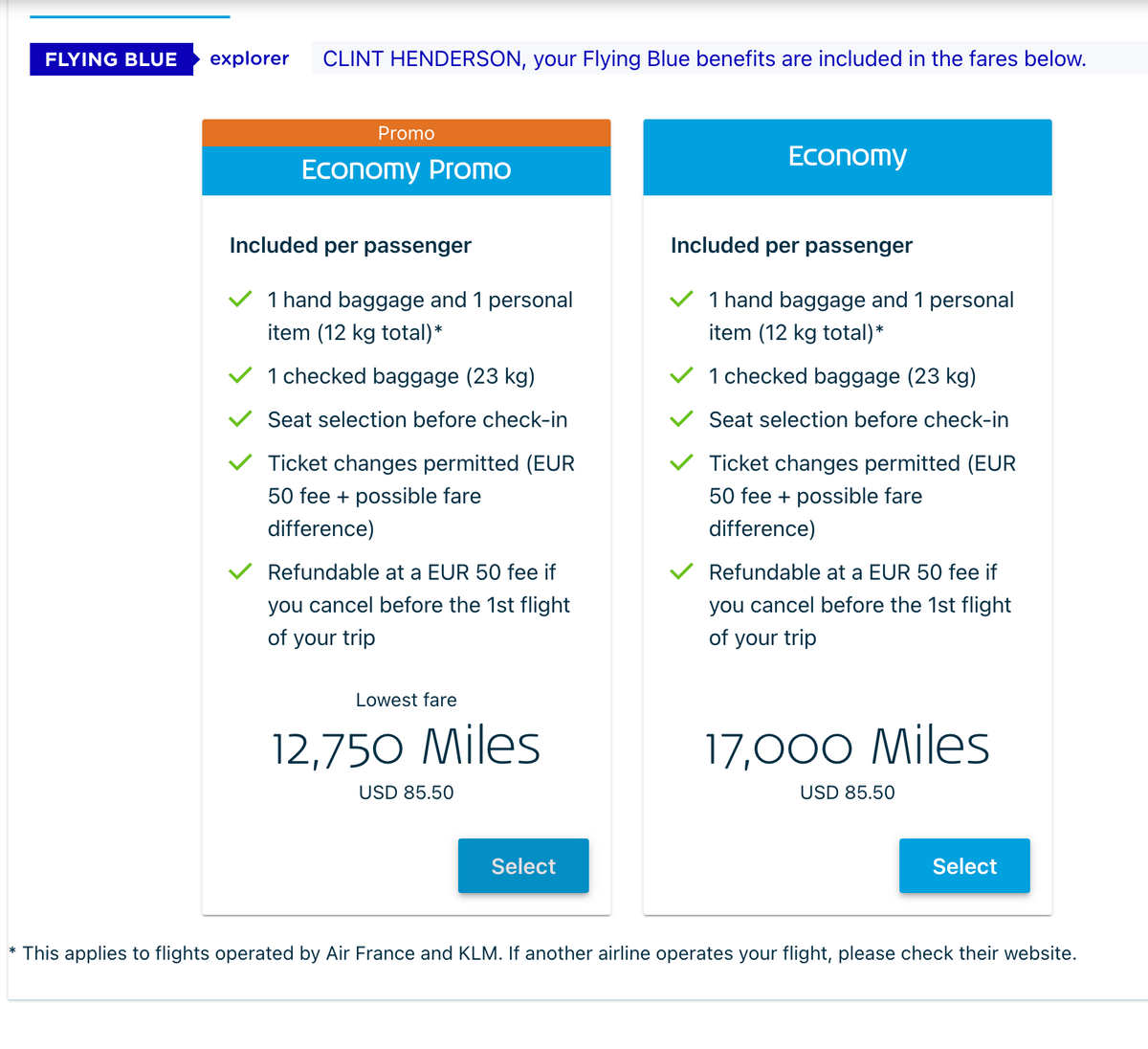
Task: Click the checkmark next to checked baggage in Economy Promo
Action: pos(240,375)
